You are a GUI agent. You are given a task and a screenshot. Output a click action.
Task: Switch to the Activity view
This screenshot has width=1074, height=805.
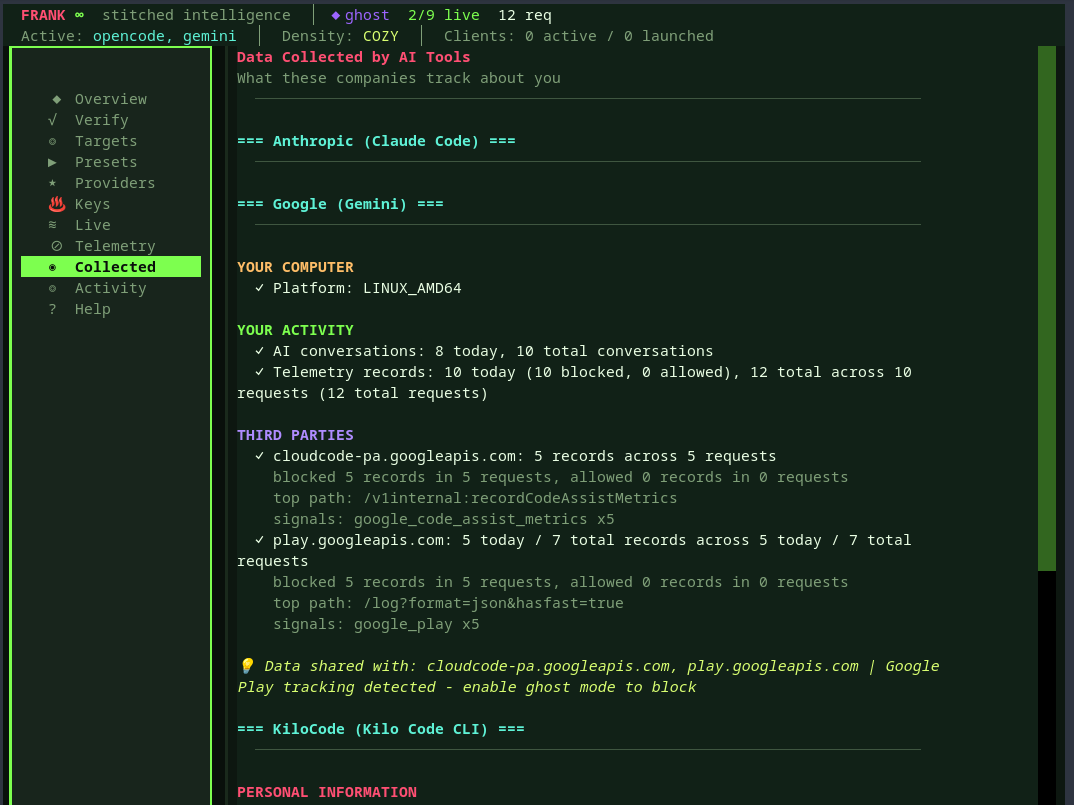click(x=110, y=288)
